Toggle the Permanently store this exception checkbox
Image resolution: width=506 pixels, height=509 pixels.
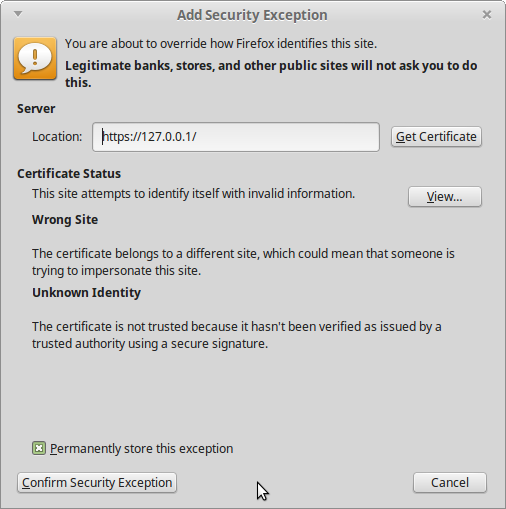click(x=39, y=448)
